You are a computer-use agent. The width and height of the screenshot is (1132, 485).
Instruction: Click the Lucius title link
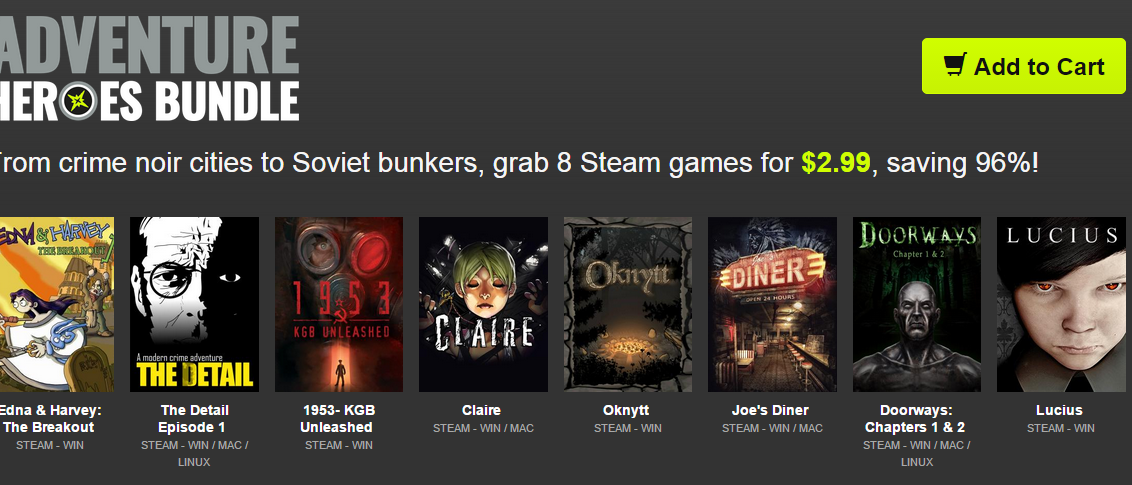click(1059, 410)
